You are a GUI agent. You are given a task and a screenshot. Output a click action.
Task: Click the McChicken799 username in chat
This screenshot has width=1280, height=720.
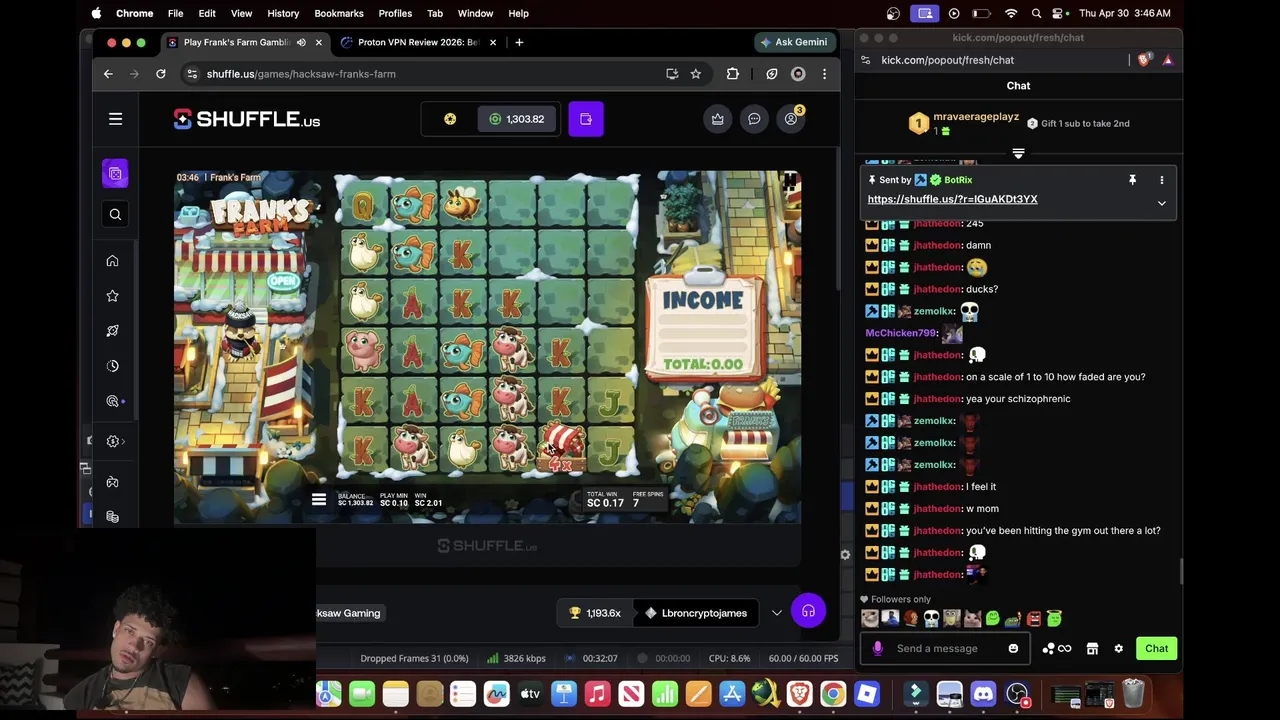[x=900, y=333]
